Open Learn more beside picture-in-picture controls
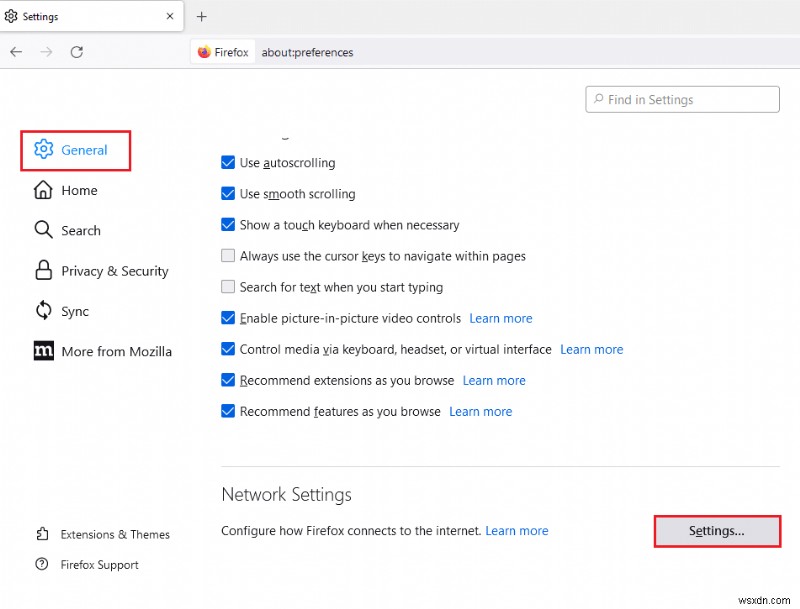This screenshot has width=800, height=609. (x=501, y=318)
